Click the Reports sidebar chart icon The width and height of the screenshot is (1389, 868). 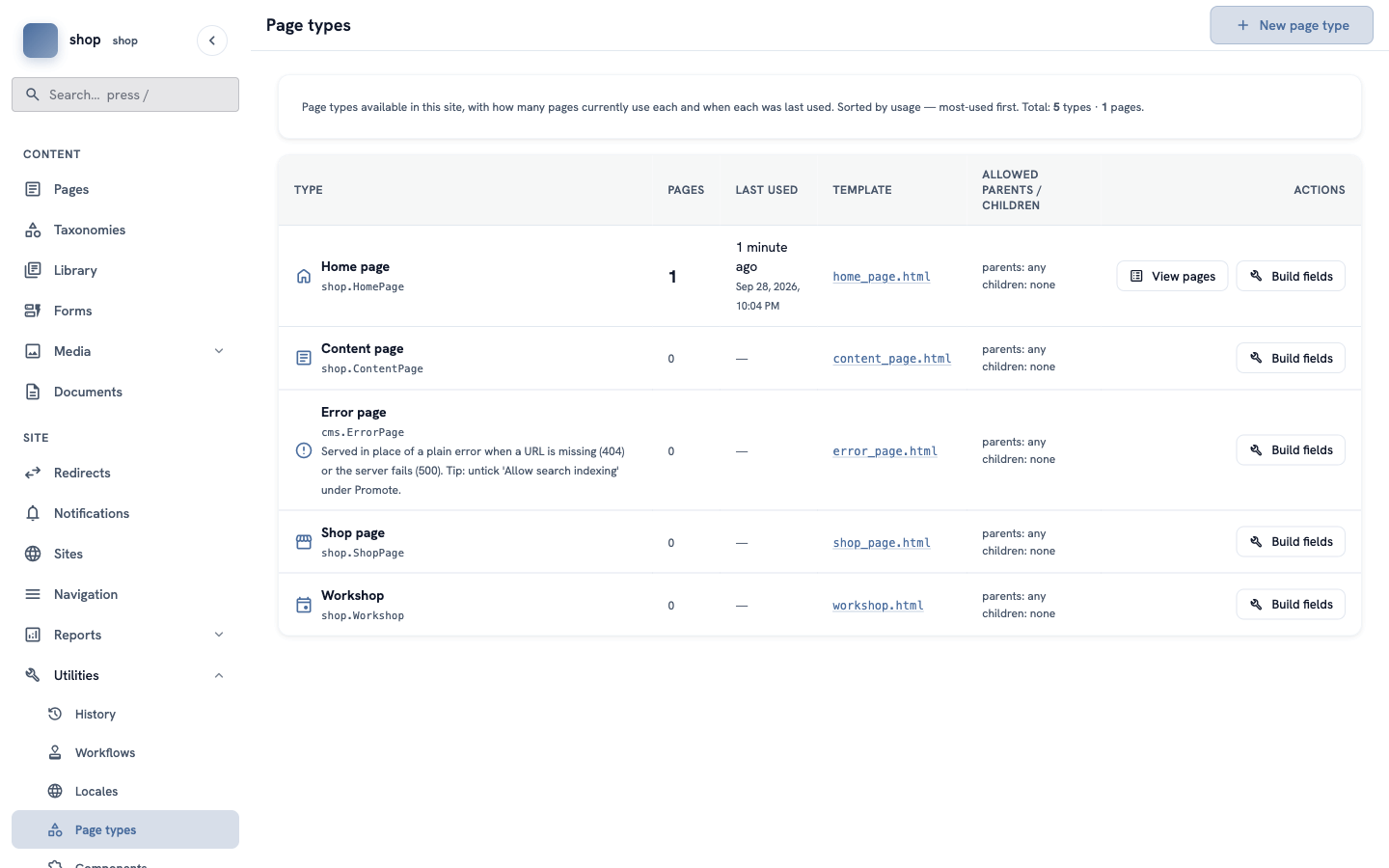33,635
